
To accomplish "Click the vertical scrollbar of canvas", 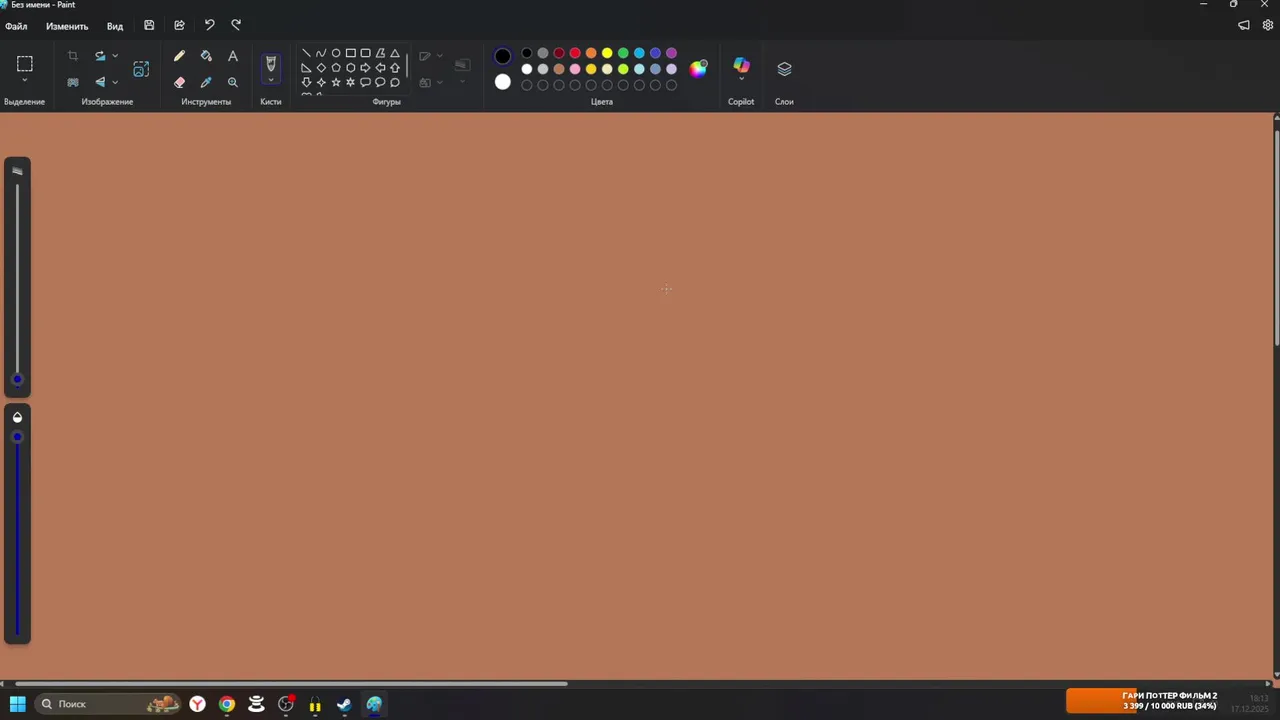I will [1276, 236].
